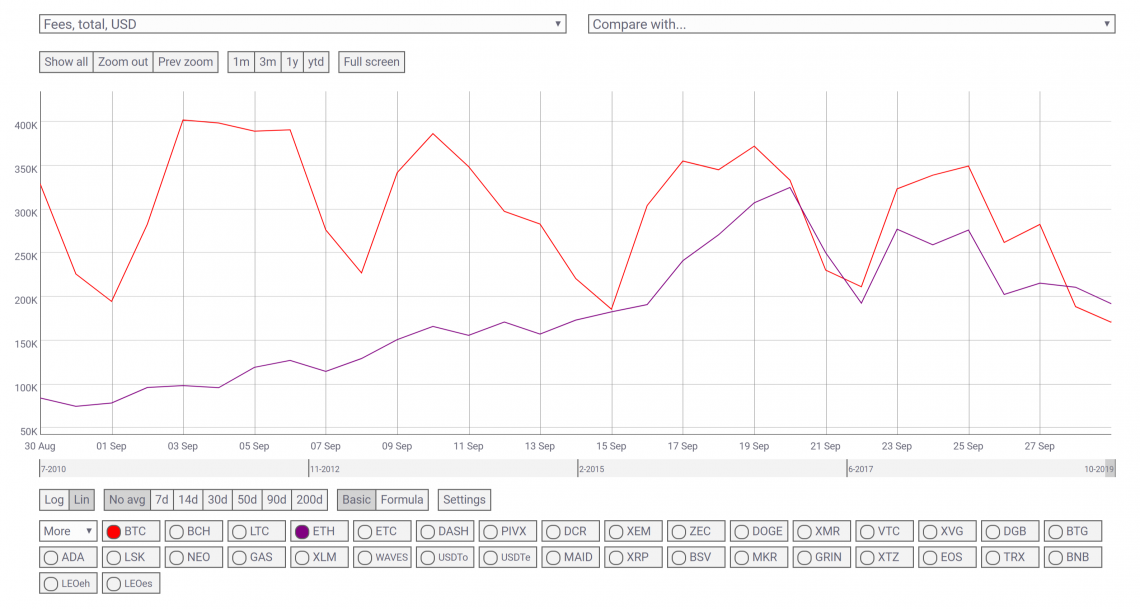
Task: Open the 'Fees, total, USD' metric dropdown
Action: coord(302,24)
